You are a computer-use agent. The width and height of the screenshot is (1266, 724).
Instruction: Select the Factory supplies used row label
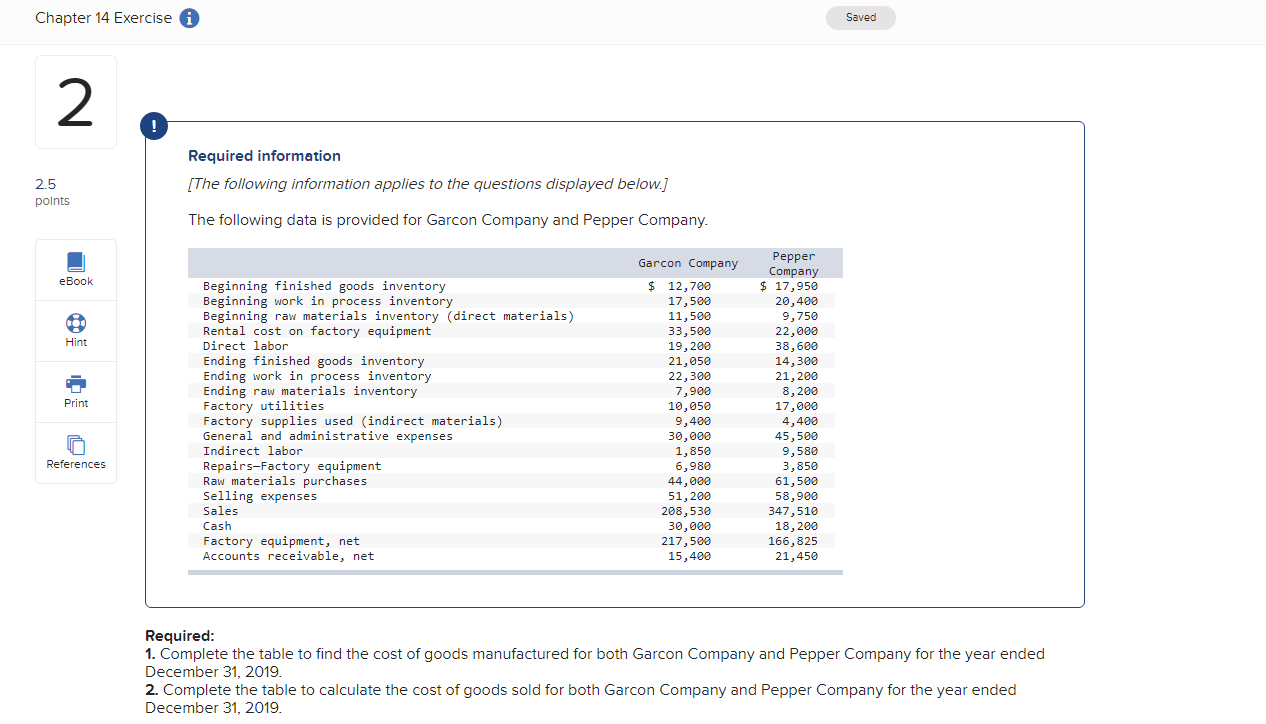[x=352, y=421]
